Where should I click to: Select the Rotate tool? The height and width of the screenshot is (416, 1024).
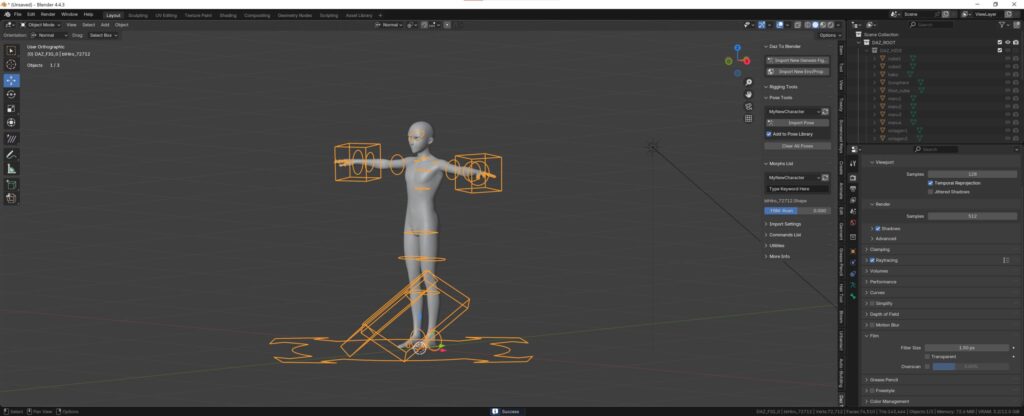click(11, 94)
